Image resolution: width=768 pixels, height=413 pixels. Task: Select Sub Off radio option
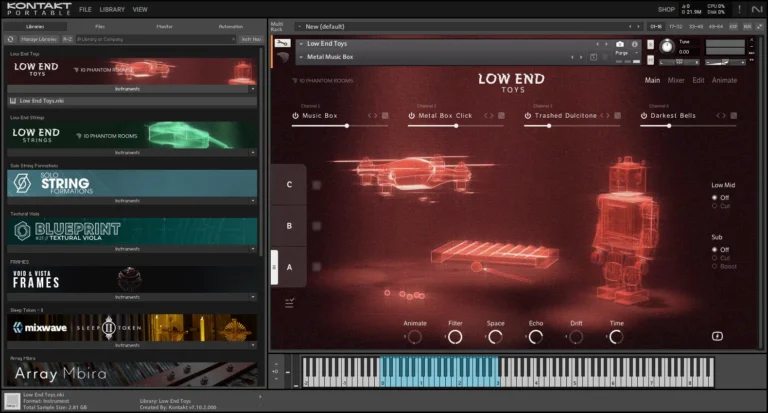click(715, 249)
